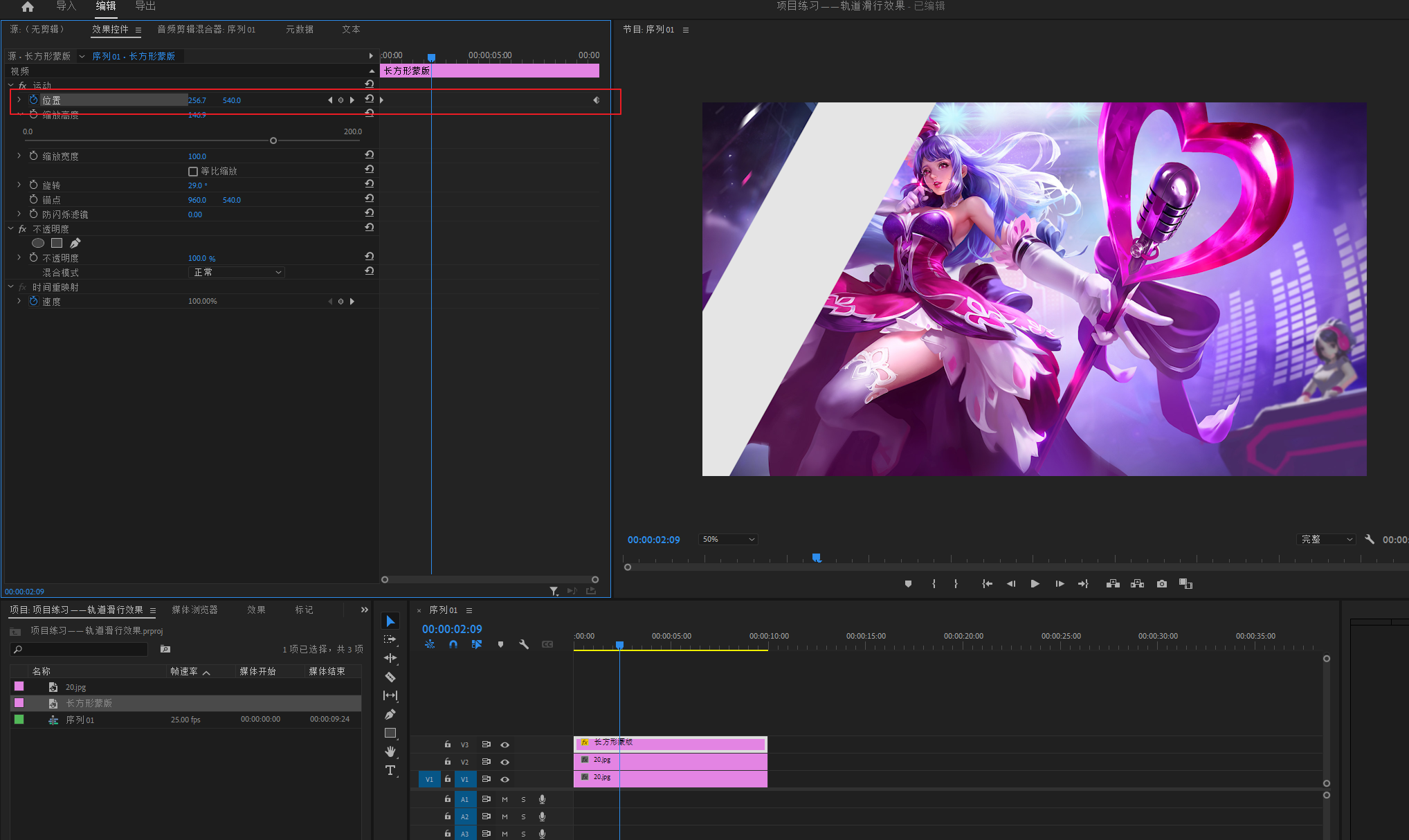Open the 50% zoom level dropdown
1409x840 pixels.
coord(728,539)
